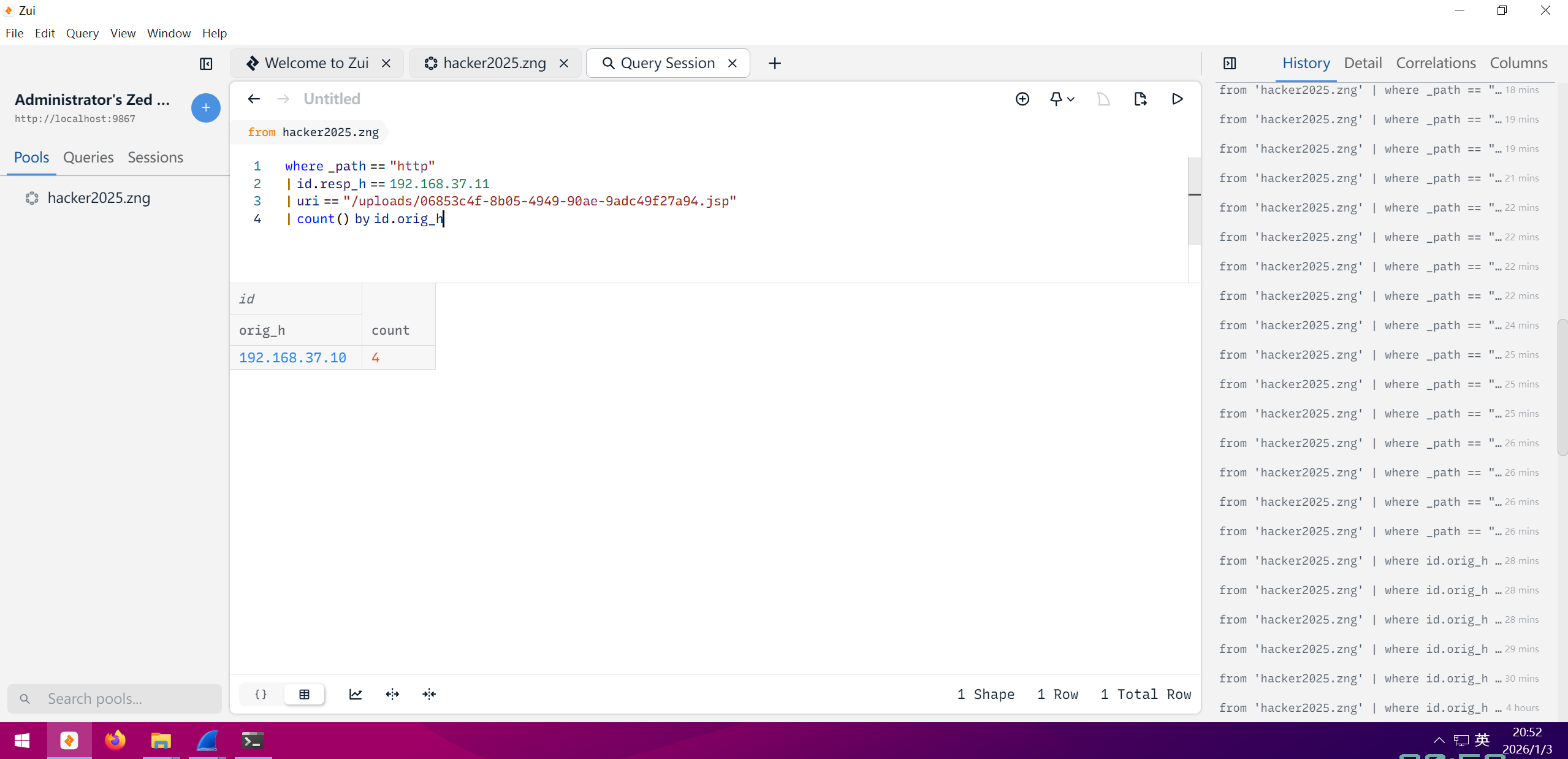This screenshot has width=1568, height=759.
Task: Open the Queries sidebar tab
Action: click(x=88, y=158)
